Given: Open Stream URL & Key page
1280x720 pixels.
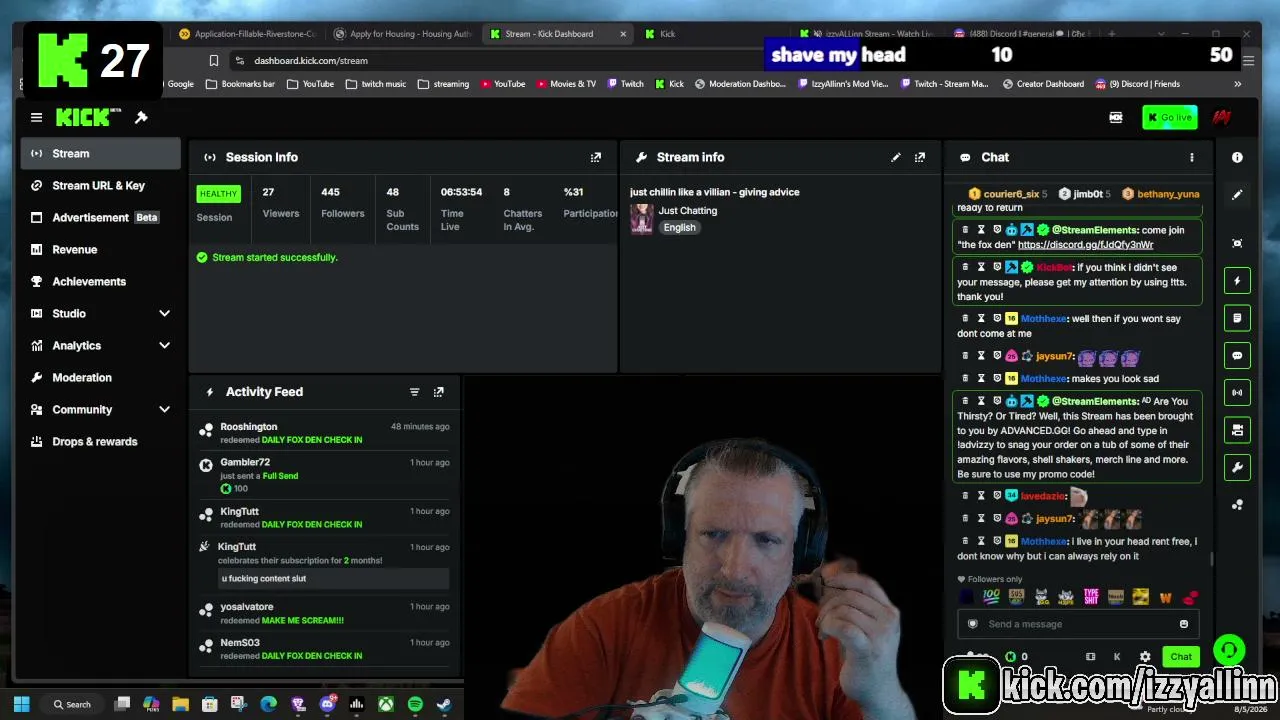Looking at the screenshot, I should (x=101, y=185).
